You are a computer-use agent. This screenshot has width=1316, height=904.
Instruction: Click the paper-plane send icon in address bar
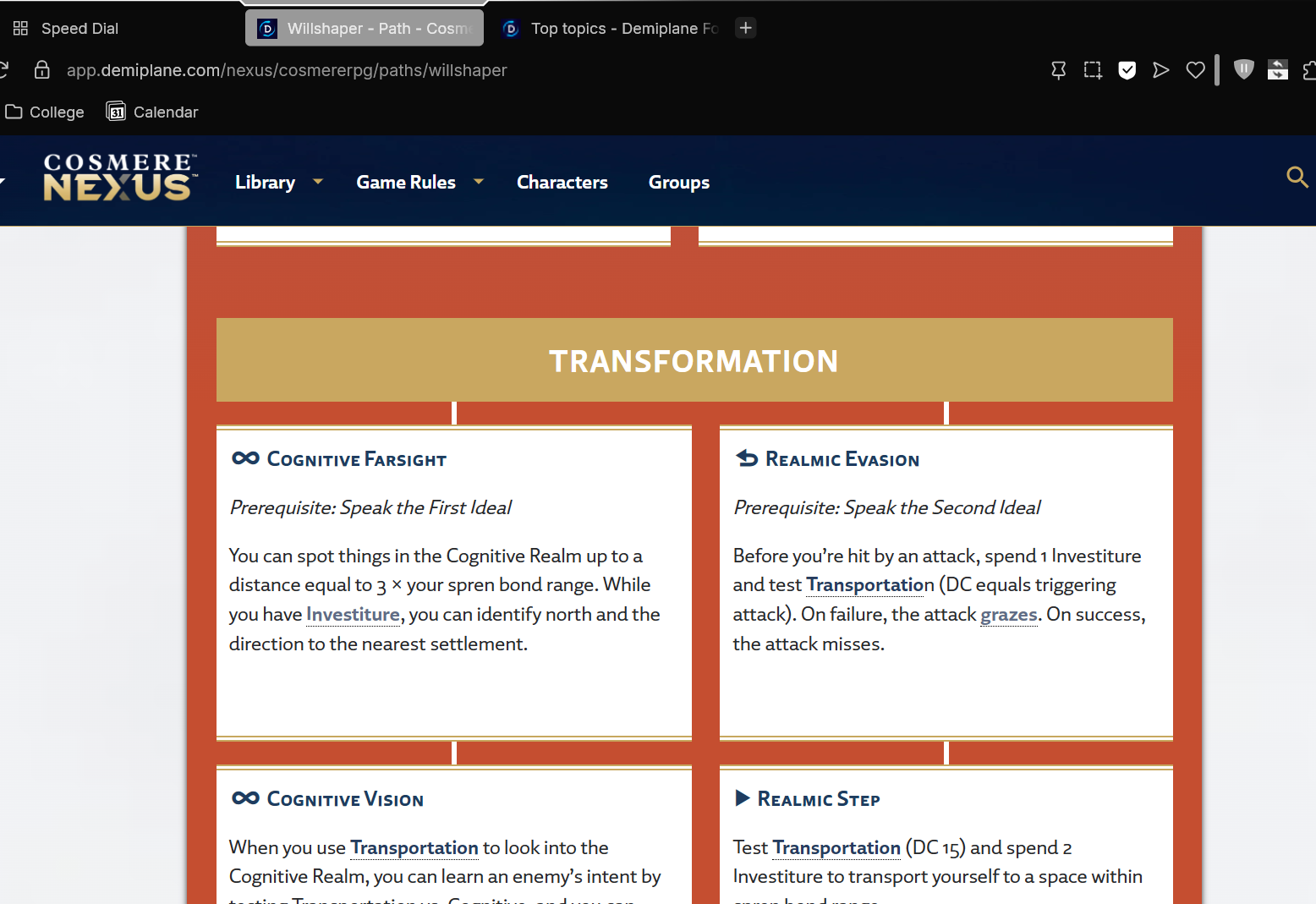tap(1160, 70)
